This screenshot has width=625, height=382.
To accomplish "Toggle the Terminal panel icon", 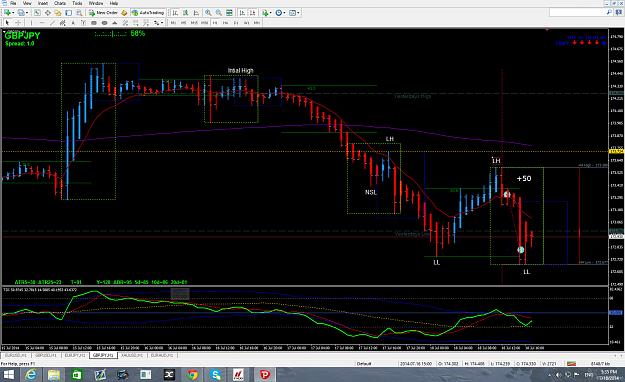I will [69, 13].
